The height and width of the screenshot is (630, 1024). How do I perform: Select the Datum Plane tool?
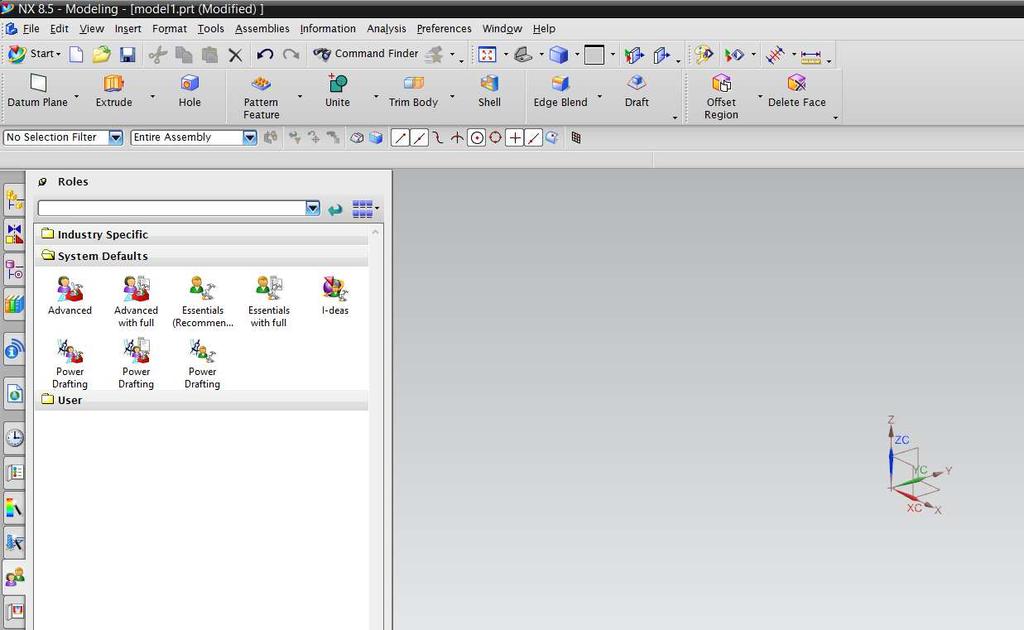(37, 90)
